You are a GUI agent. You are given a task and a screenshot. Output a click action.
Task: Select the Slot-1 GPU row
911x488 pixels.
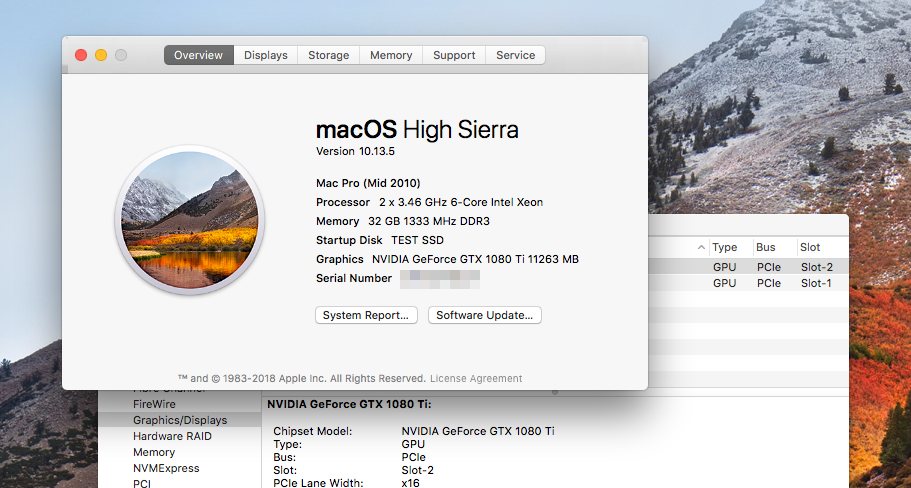click(x=748, y=284)
